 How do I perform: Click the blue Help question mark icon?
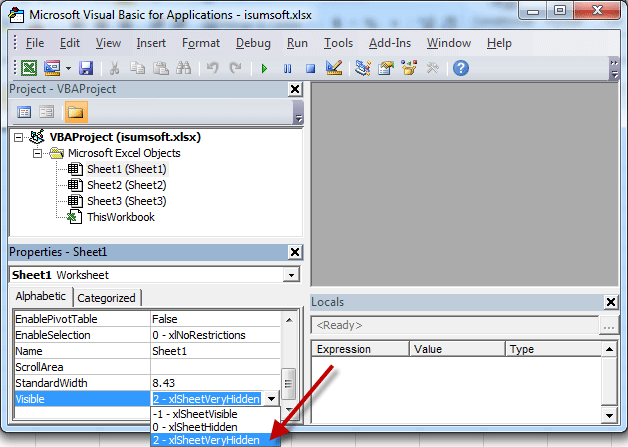pos(461,68)
